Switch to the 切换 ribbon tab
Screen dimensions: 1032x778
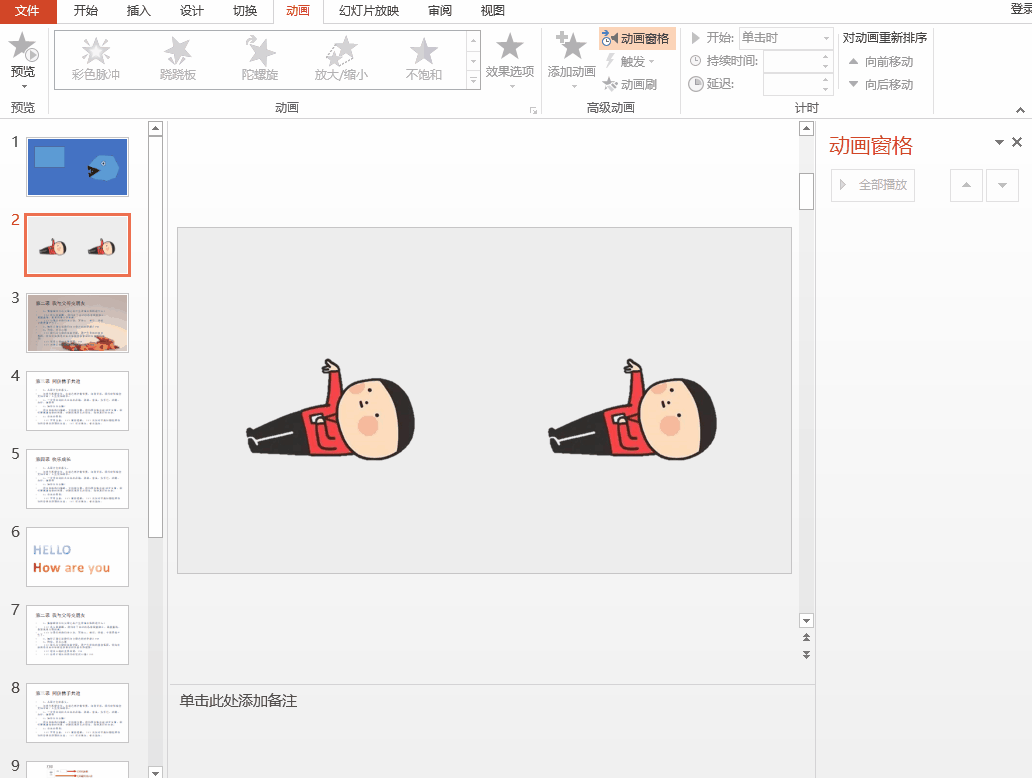click(243, 11)
